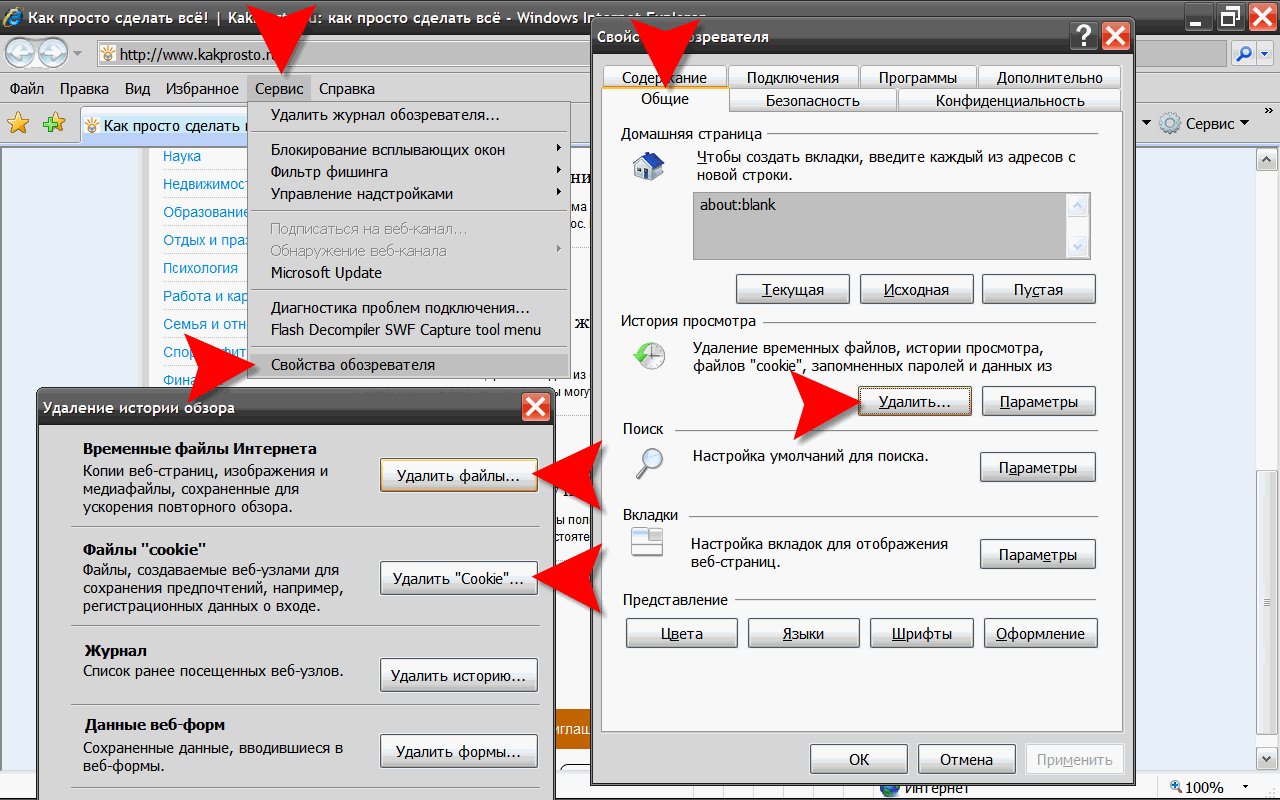Select Flash Decompiler SWF Capture tool menu
Image resolution: width=1280 pixels, height=800 pixels.
tap(408, 330)
